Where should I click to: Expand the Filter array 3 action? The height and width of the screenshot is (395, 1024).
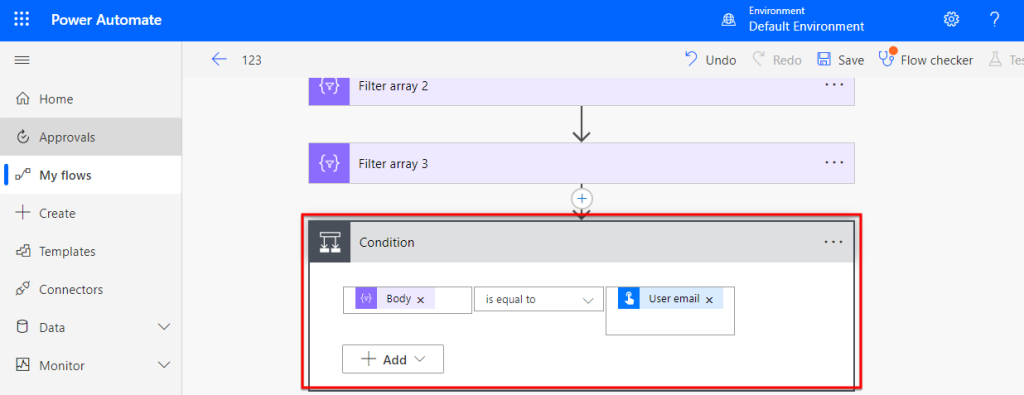point(581,163)
